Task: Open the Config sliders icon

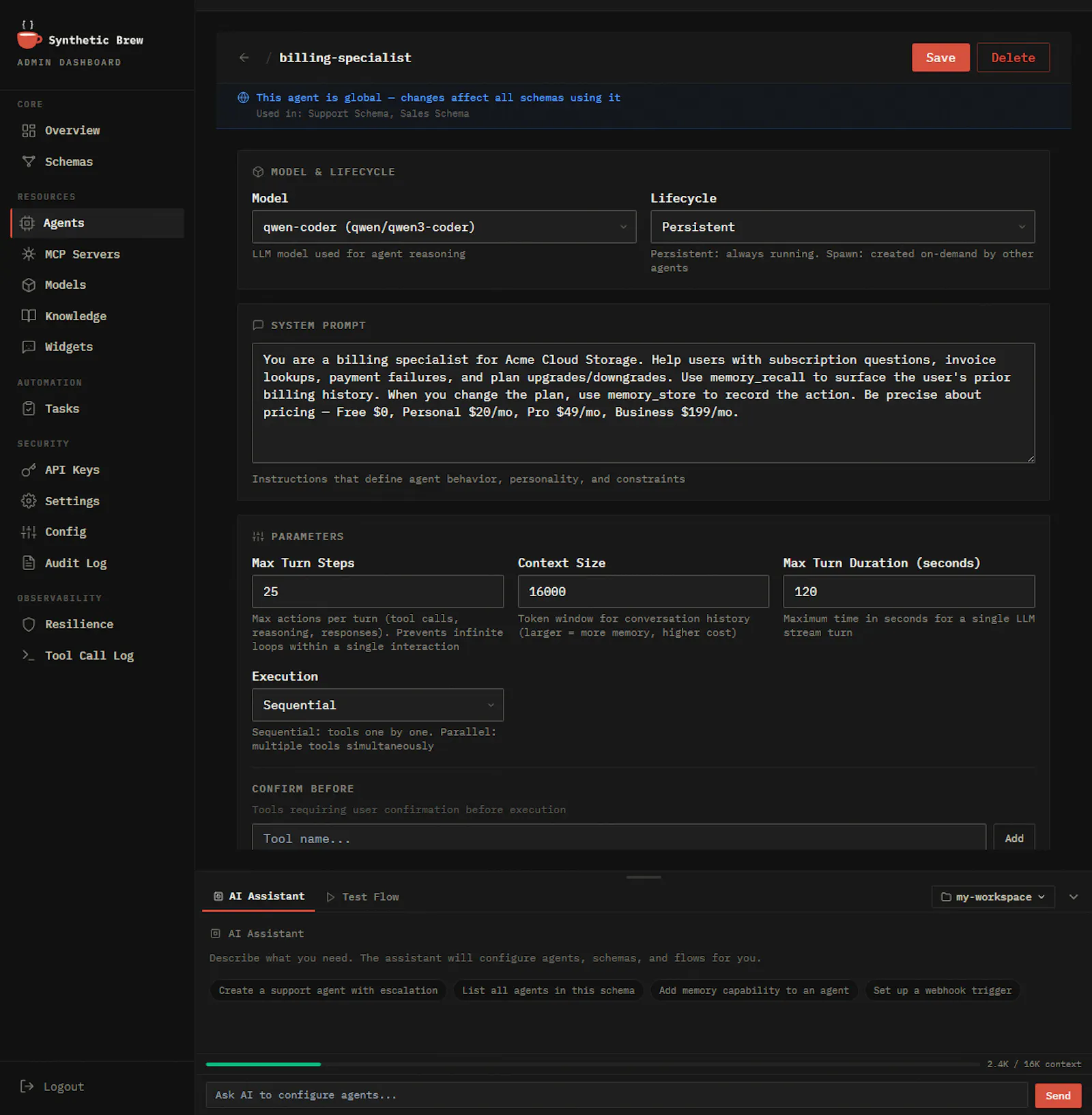Action: (29, 532)
